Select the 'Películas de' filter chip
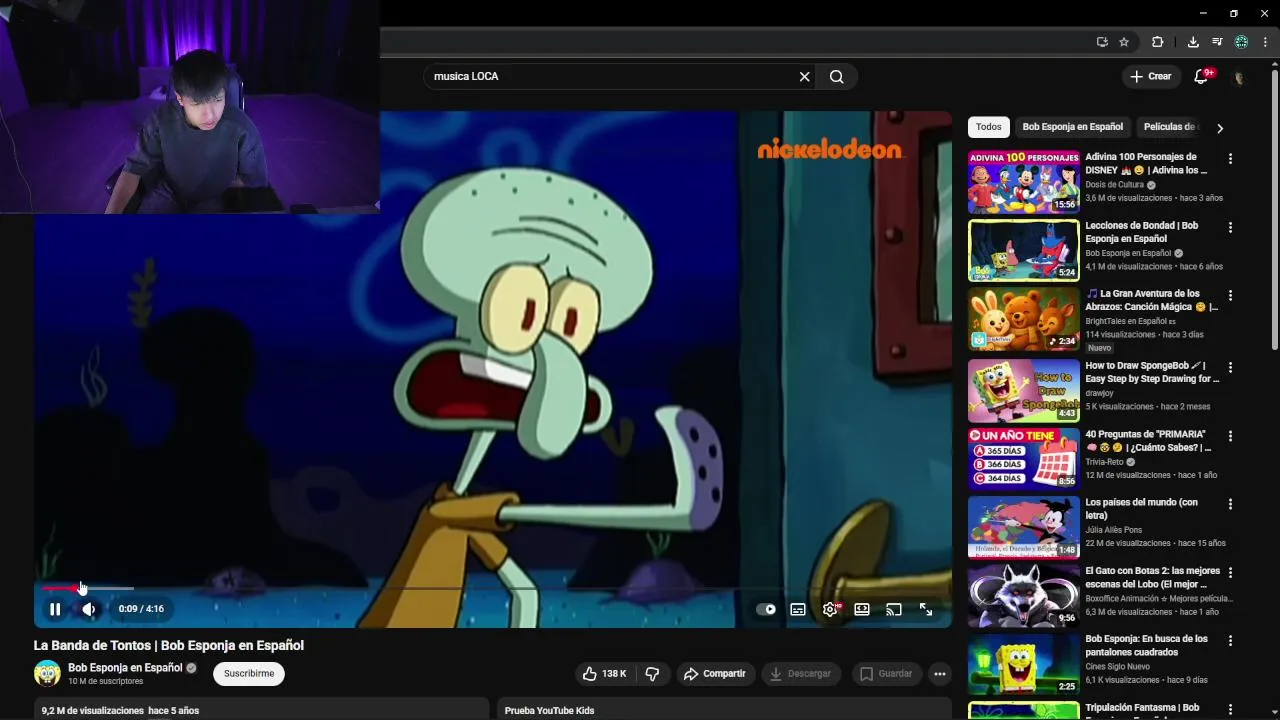The height and width of the screenshot is (720, 1280). (1170, 127)
